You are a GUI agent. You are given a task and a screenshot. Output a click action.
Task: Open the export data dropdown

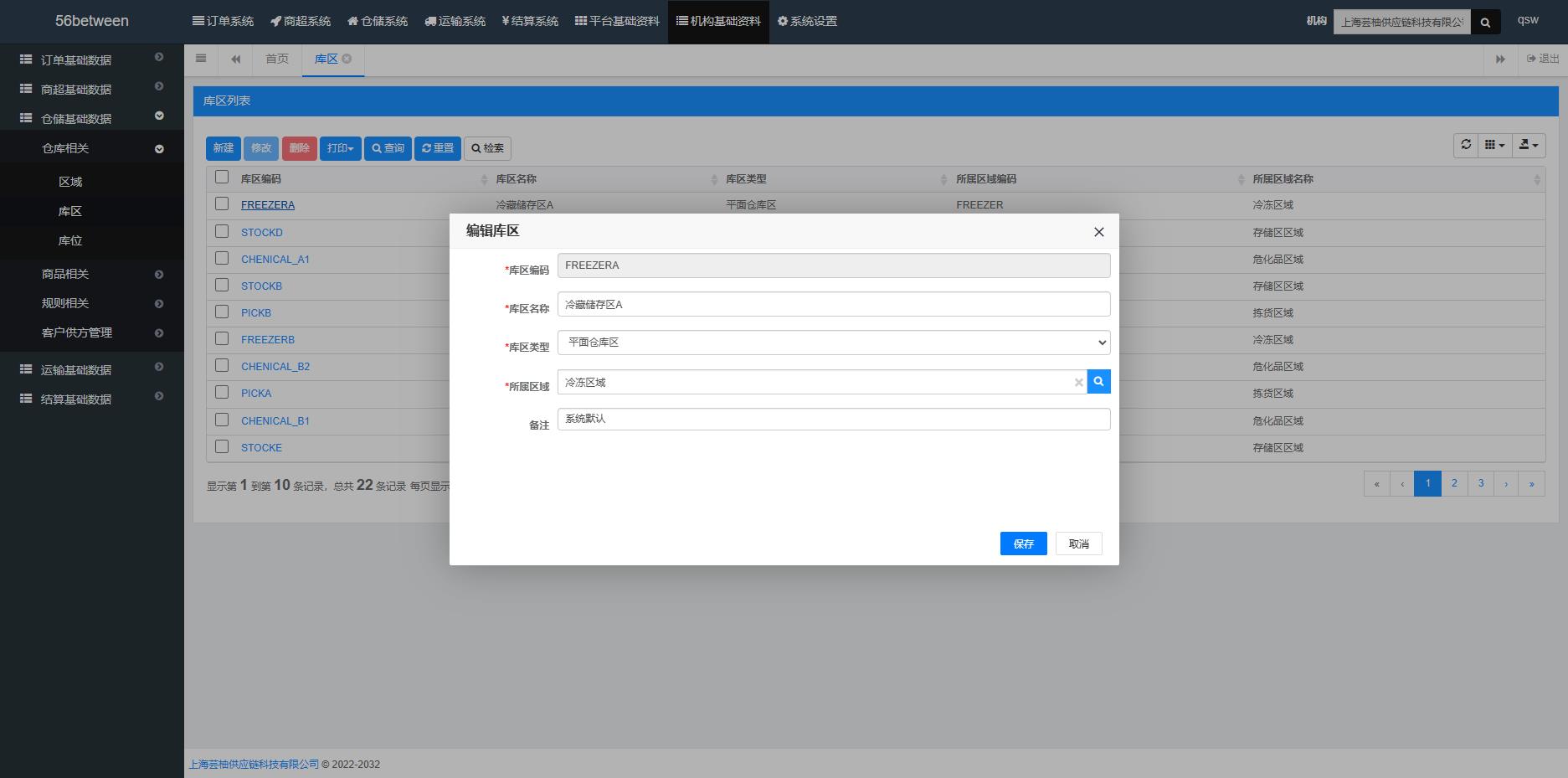coord(1529,145)
